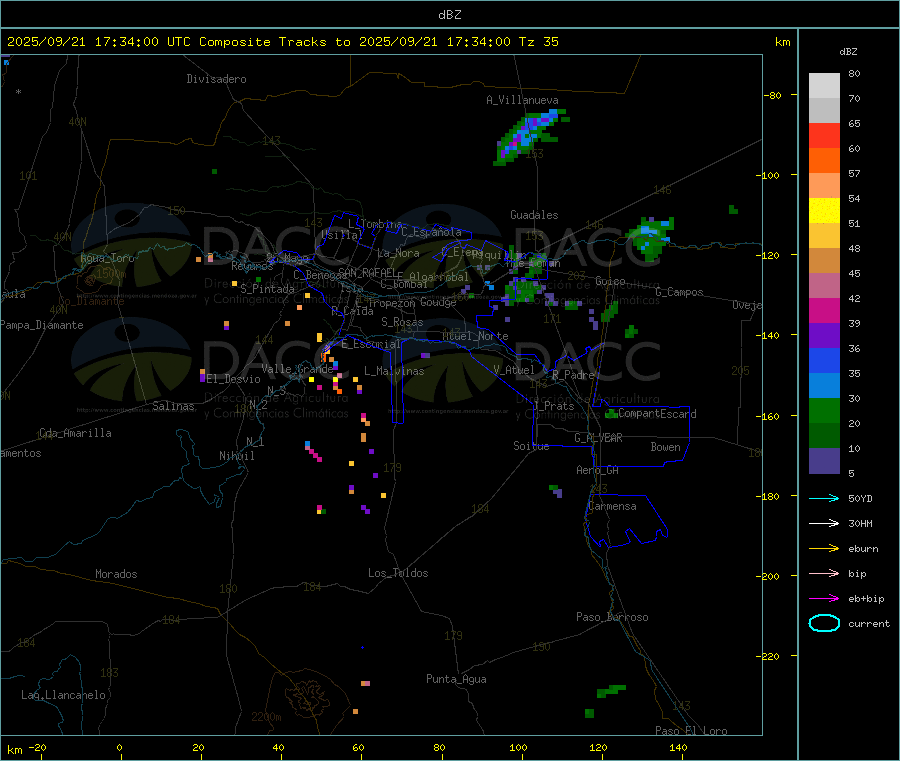Click the El_Desvio map label

(x=233, y=379)
